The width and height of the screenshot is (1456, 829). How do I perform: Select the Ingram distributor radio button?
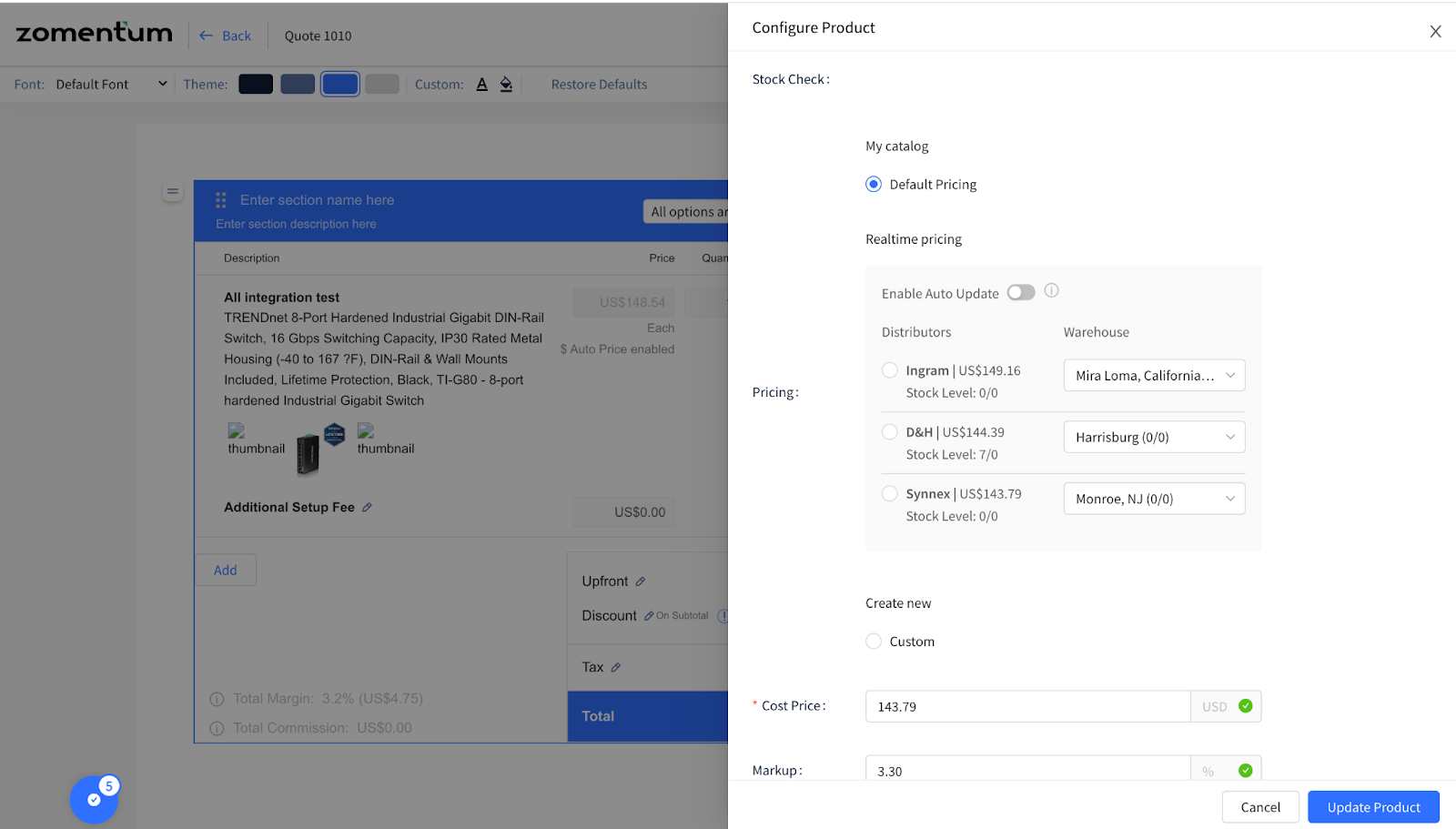coord(890,369)
